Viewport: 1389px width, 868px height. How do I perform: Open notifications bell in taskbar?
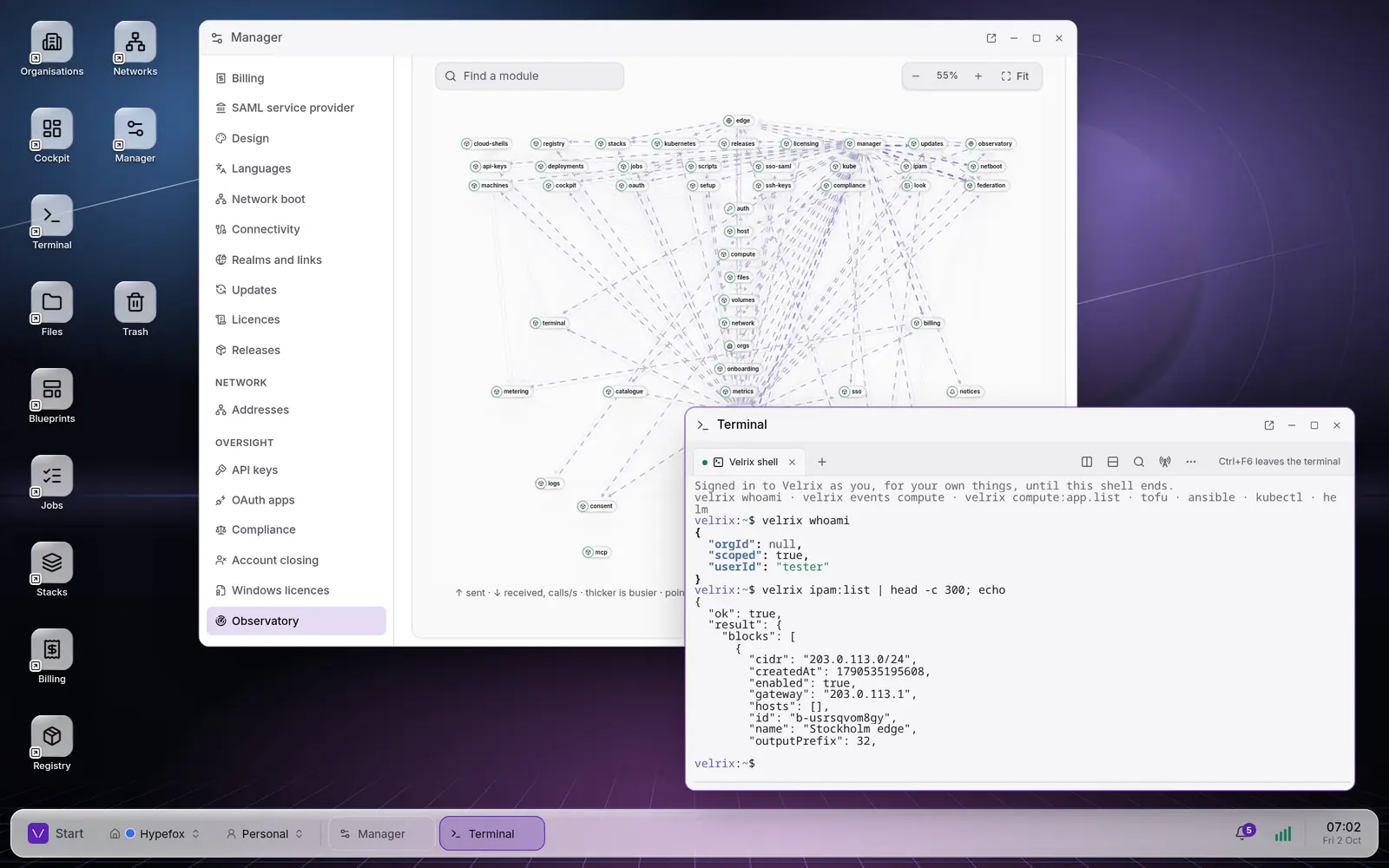(1243, 833)
